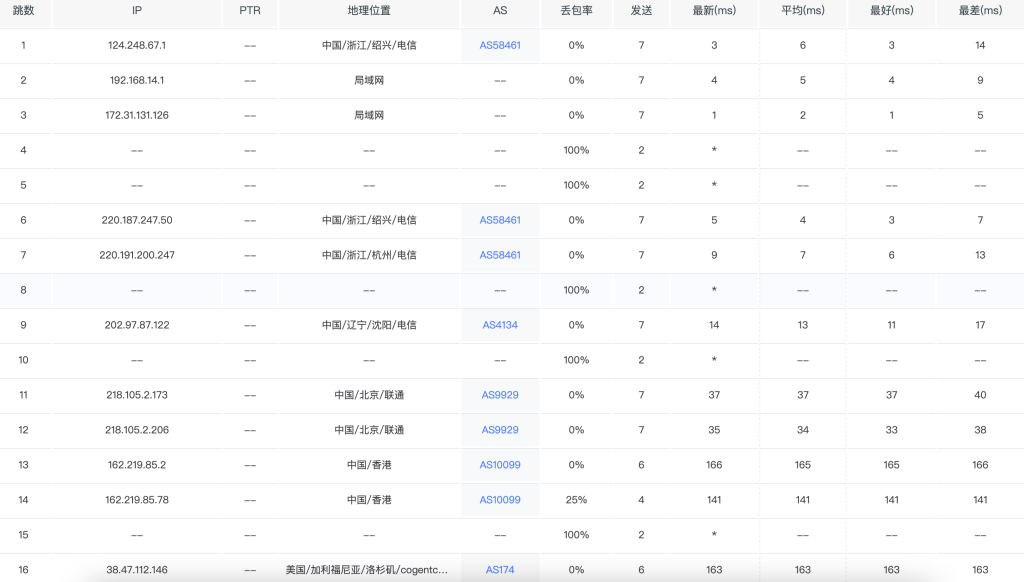
Task: Open the AS58461 link for hop 1
Action: point(499,45)
